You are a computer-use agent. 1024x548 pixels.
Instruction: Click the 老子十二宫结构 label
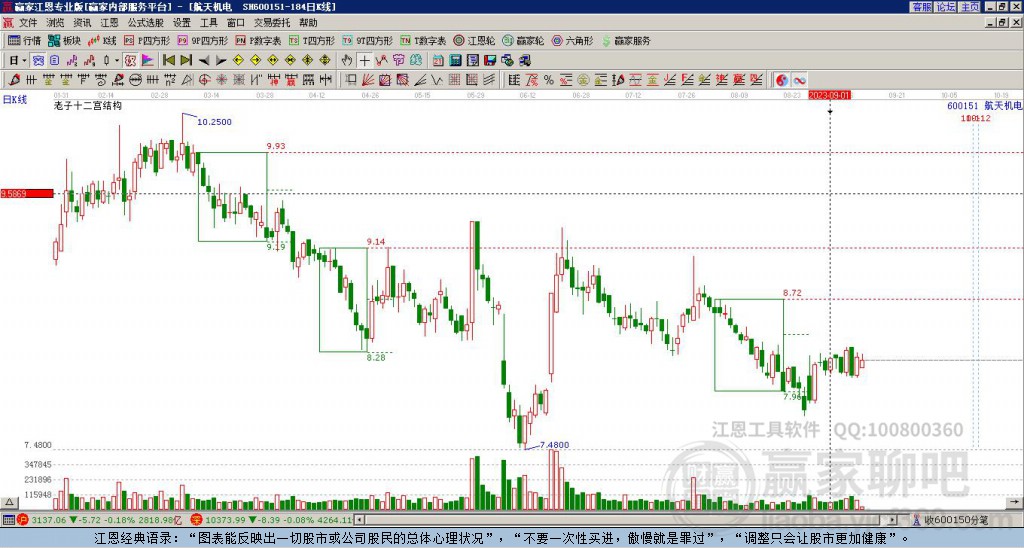(88, 105)
